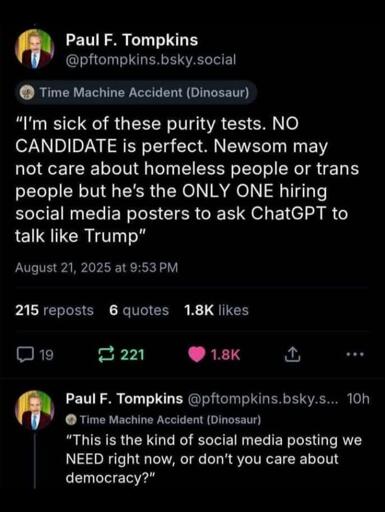Open the reply starting "This is the kind"
The image size is (385, 512).
pyautogui.click(x=214, y=459)
